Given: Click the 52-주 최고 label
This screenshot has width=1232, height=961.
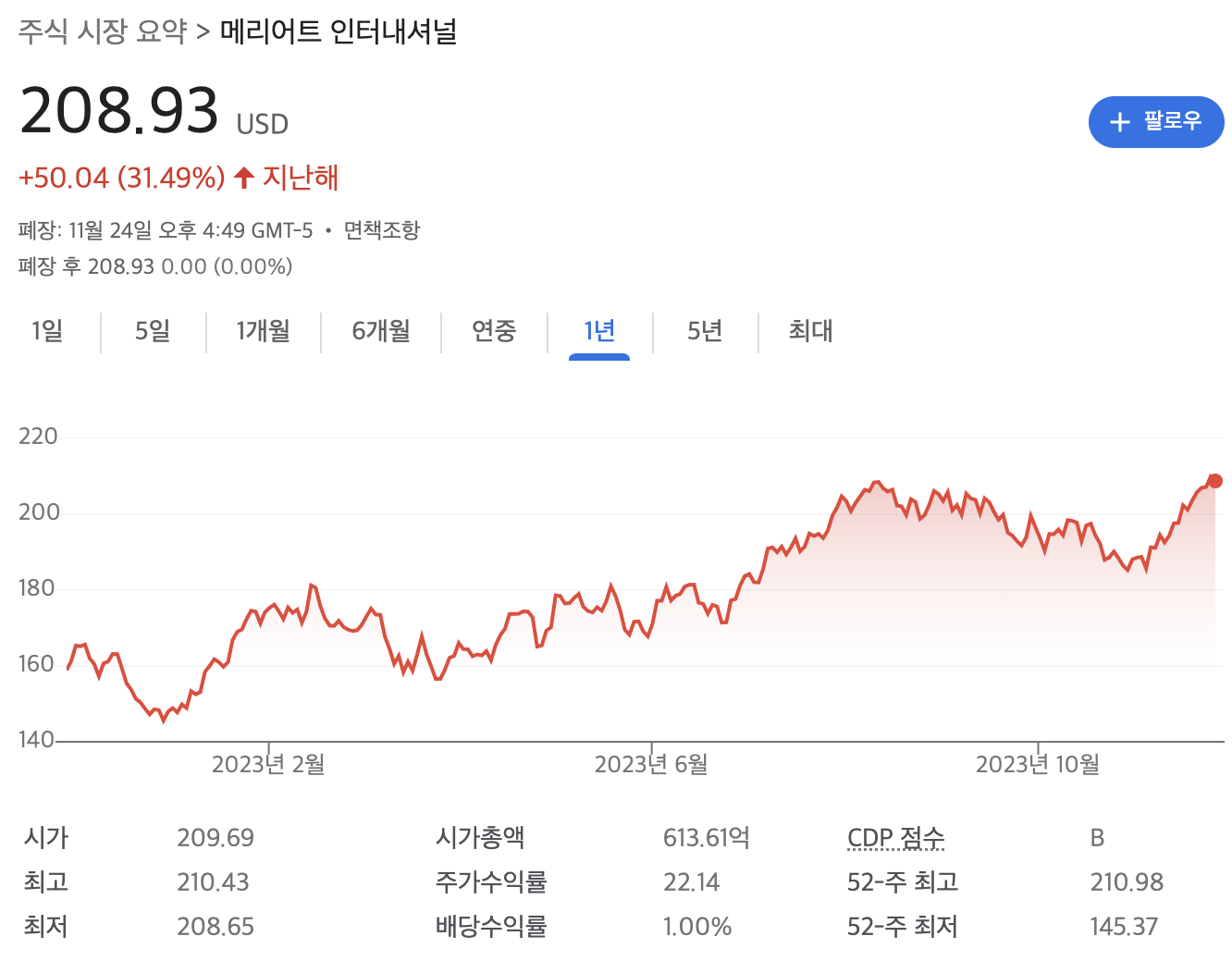Looking at the screenshot, I should point(903,882).
